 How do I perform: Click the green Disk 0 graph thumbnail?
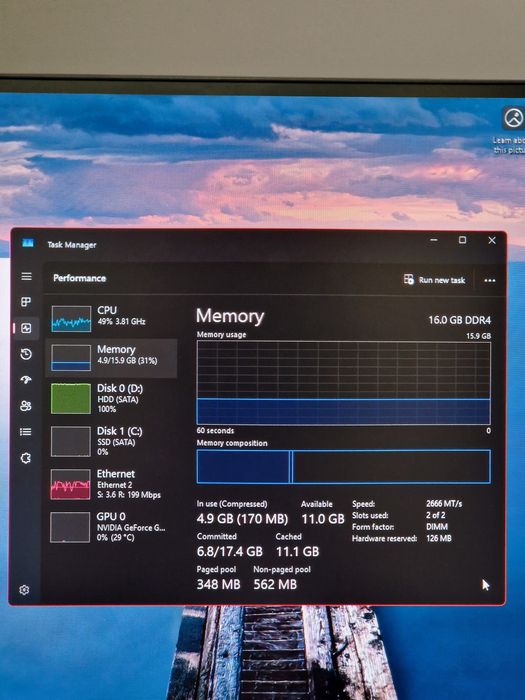[71, 398]
